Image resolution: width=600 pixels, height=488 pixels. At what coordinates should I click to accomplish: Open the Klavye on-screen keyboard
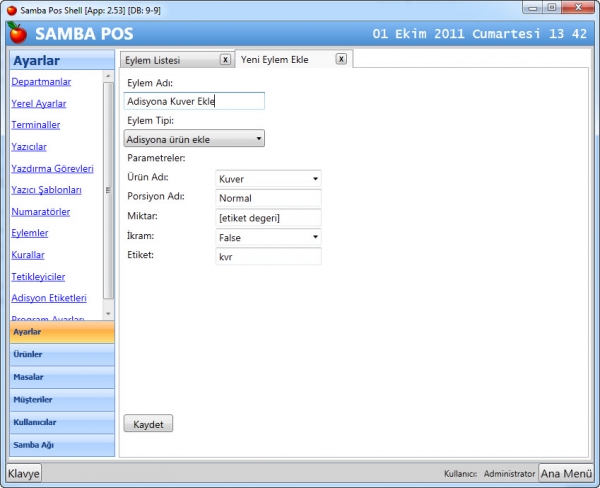pos(24,473)
